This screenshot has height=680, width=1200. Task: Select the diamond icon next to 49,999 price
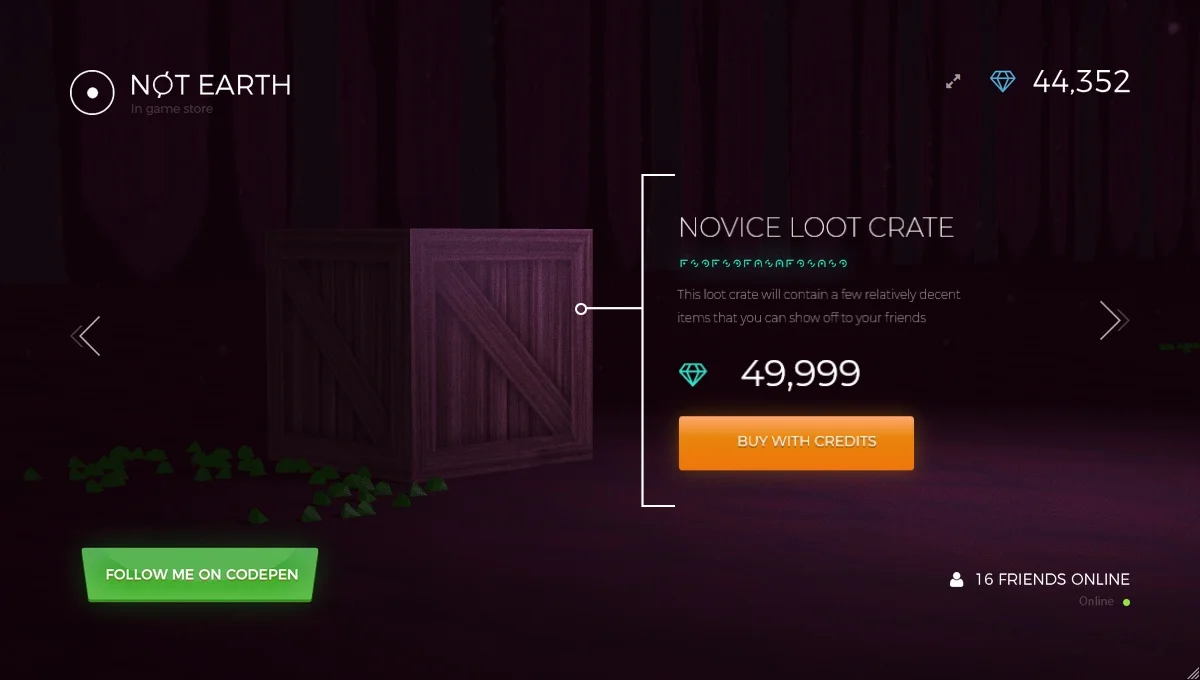coord(692,373)
